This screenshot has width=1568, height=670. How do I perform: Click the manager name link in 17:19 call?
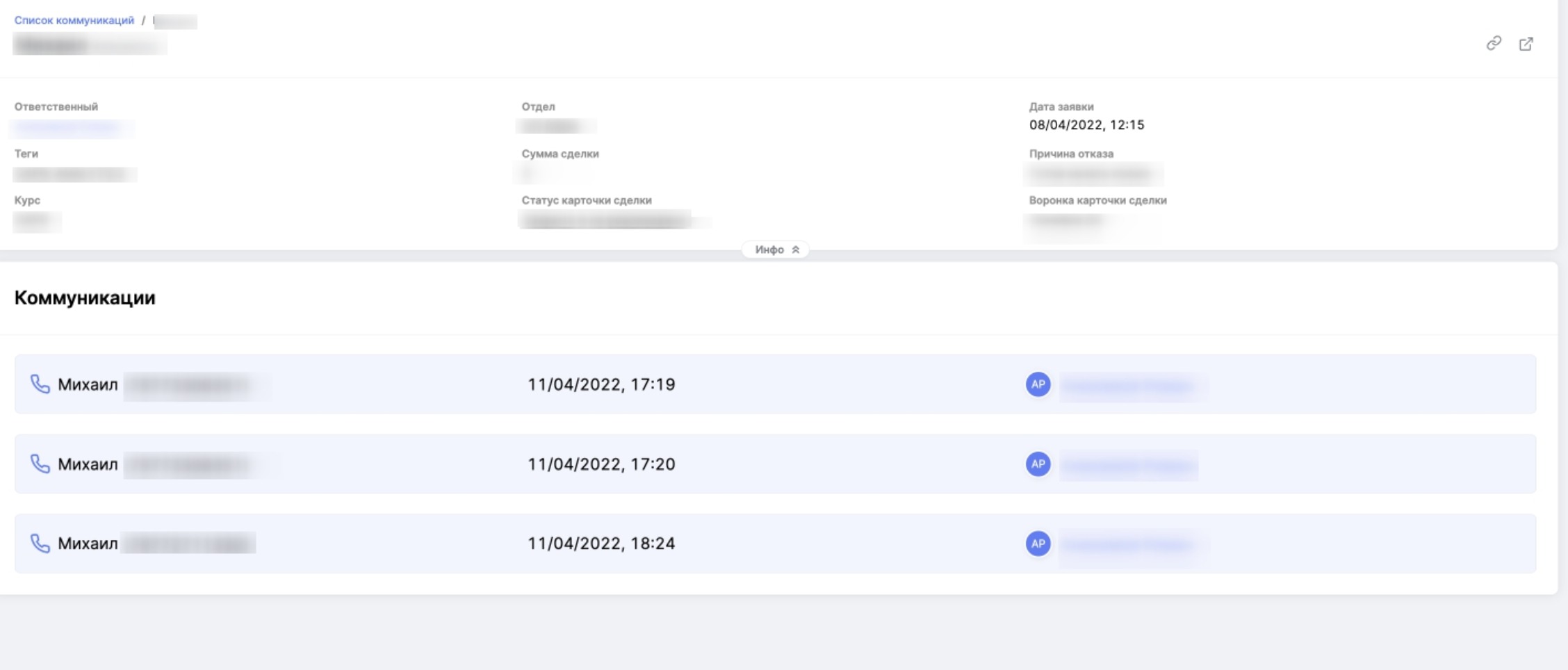click(x=1129, y=386)
